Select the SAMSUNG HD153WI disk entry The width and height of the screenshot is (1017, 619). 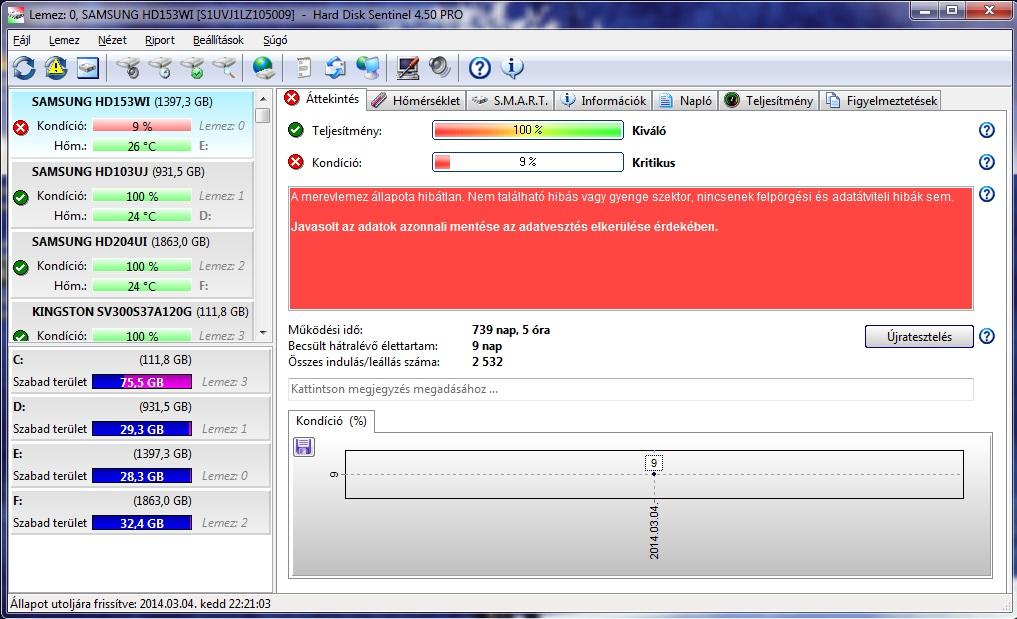click(x=132, y=125)
